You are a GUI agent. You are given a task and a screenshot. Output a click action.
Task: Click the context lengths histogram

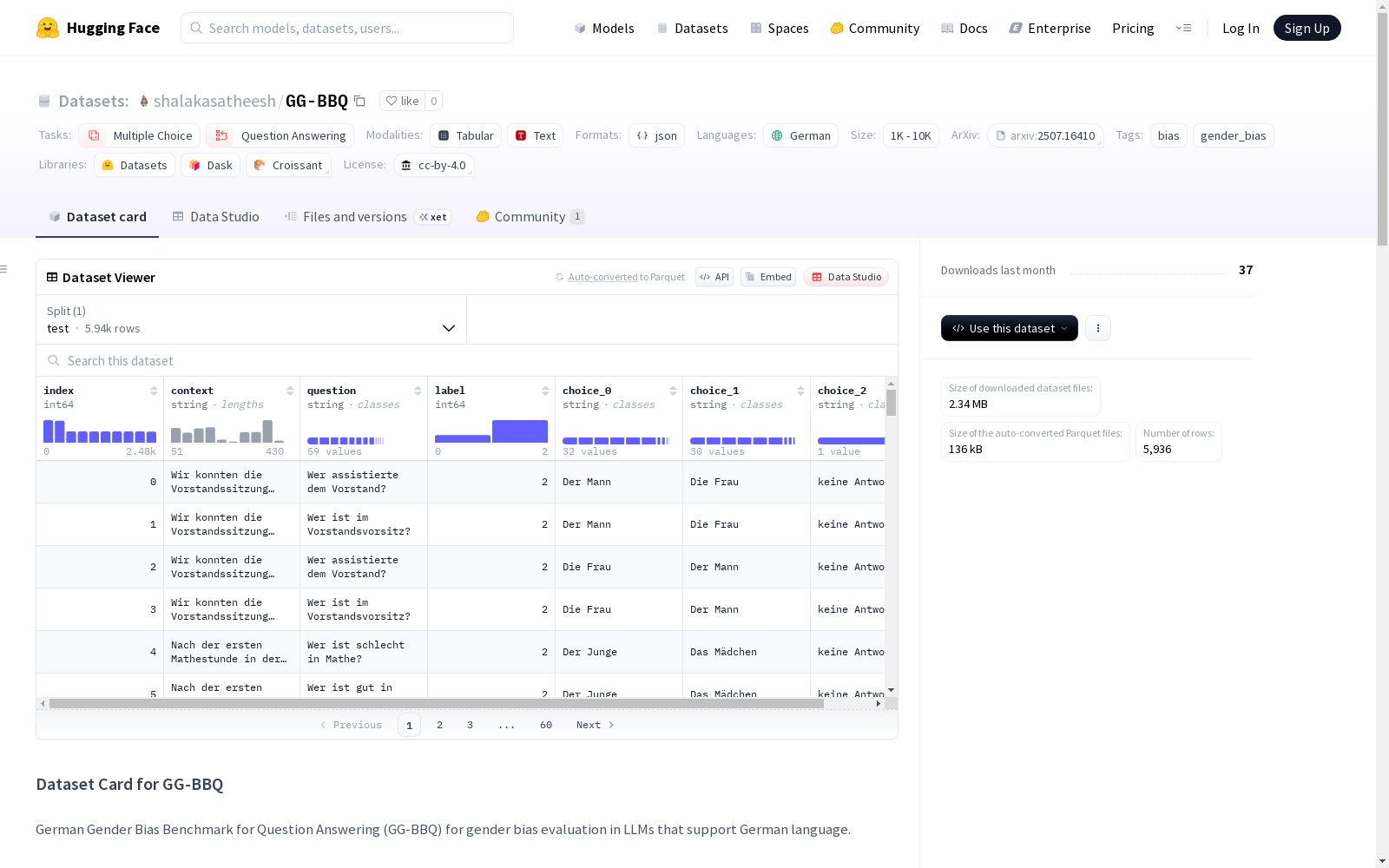point(227,431)
